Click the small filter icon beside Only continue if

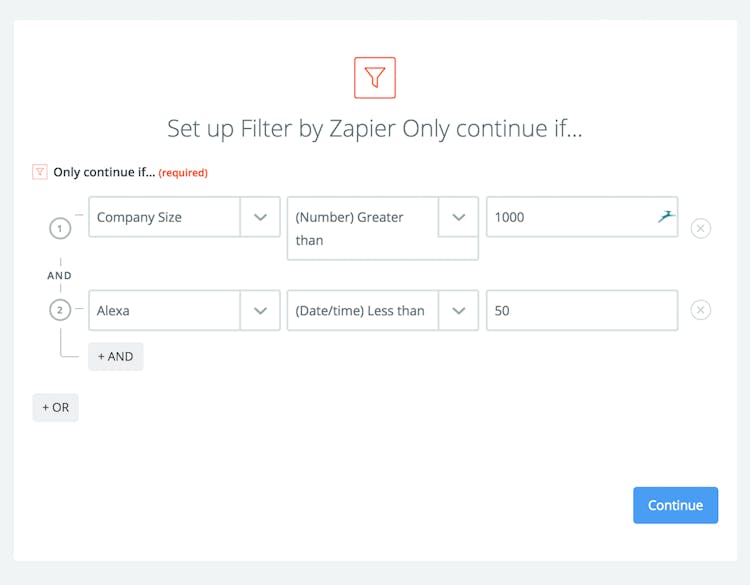(x=40, y=172)
